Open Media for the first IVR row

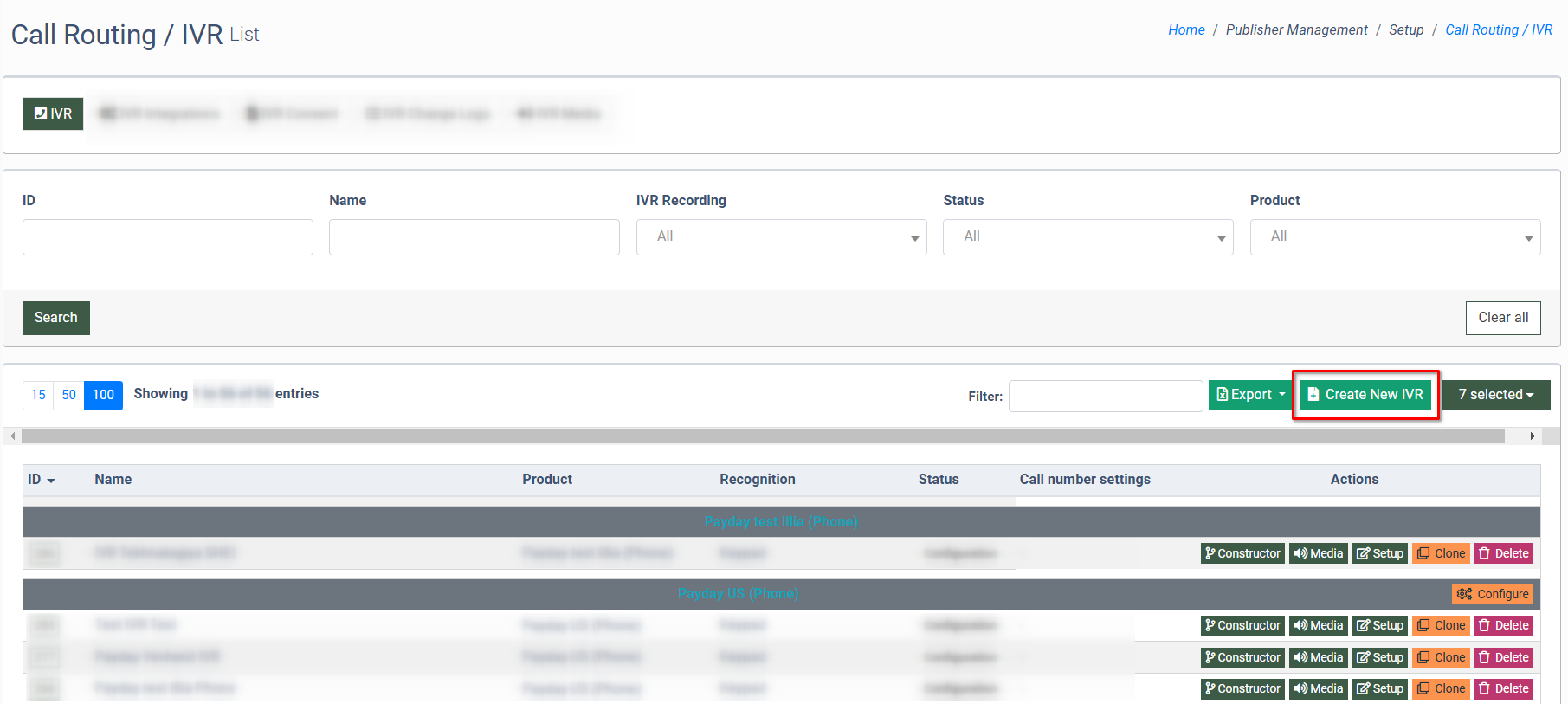tap(1318, 553)
